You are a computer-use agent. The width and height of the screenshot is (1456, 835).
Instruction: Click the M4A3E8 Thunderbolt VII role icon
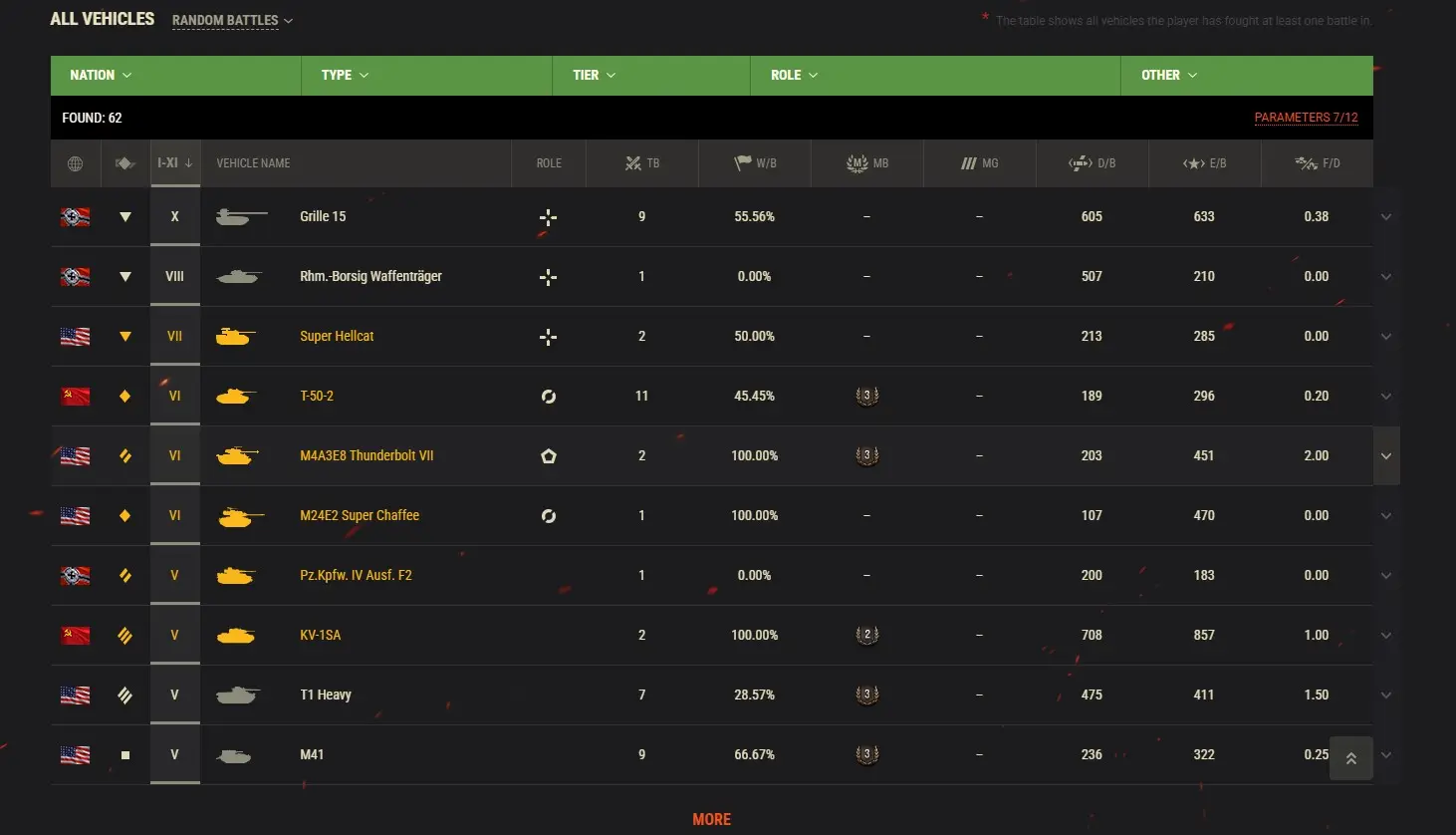pyautogui.click(x=548, y=456)
